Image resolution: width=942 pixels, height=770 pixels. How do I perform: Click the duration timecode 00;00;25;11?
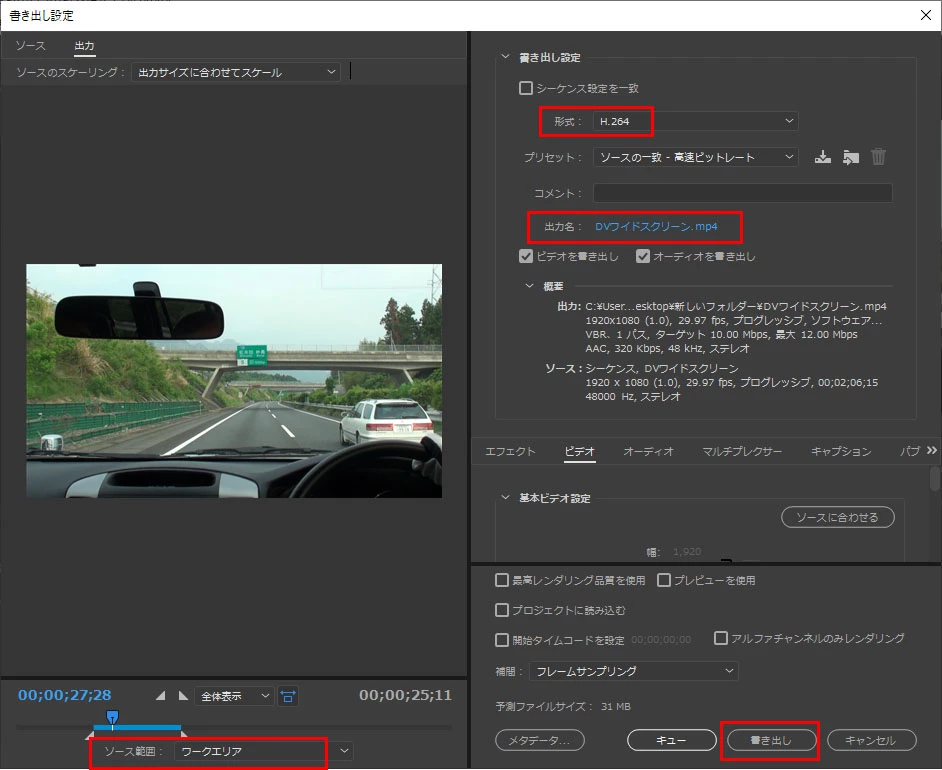[x=405, y=695]
